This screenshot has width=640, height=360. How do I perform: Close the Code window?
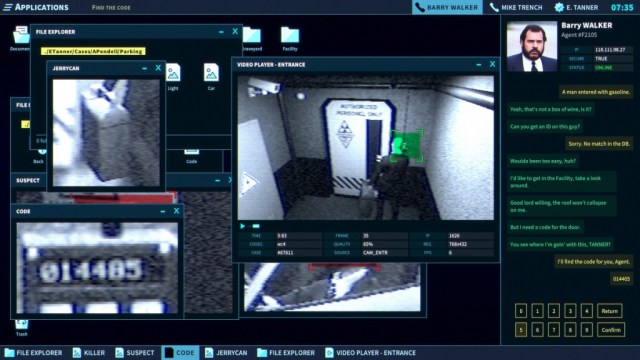click(x=176, y=211)
